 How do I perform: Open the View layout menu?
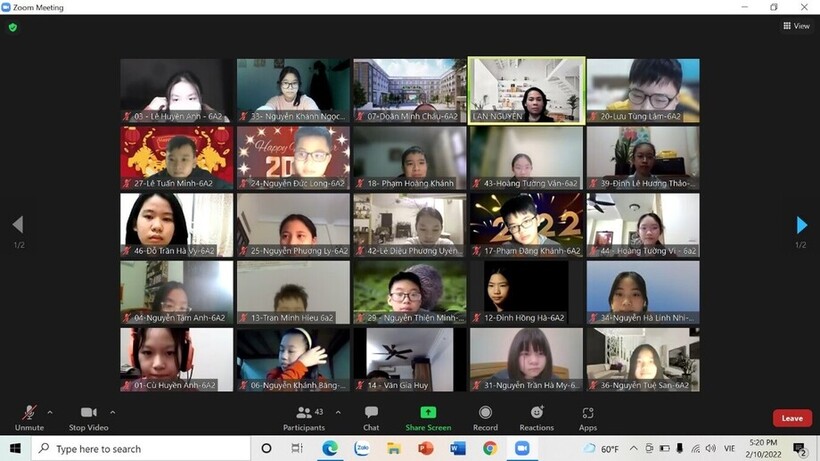(x=797, y=26)
